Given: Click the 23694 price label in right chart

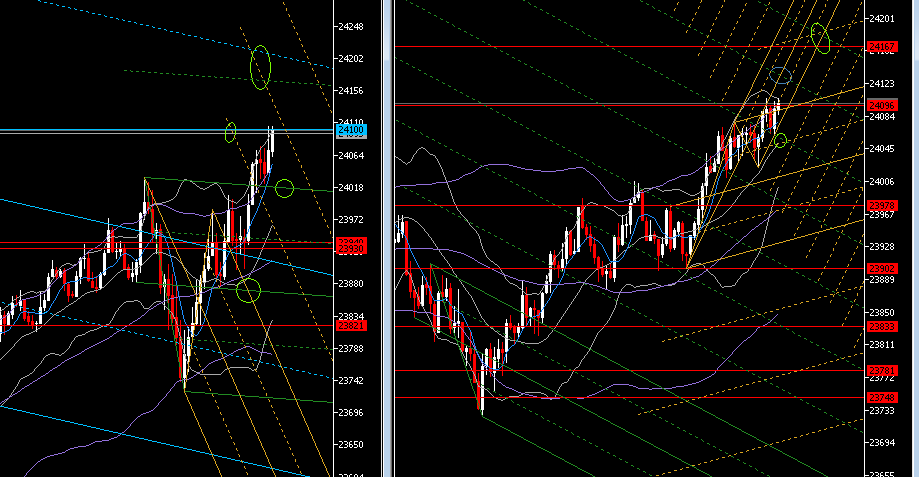Looking at the screenshot, I should pos(882,443).
